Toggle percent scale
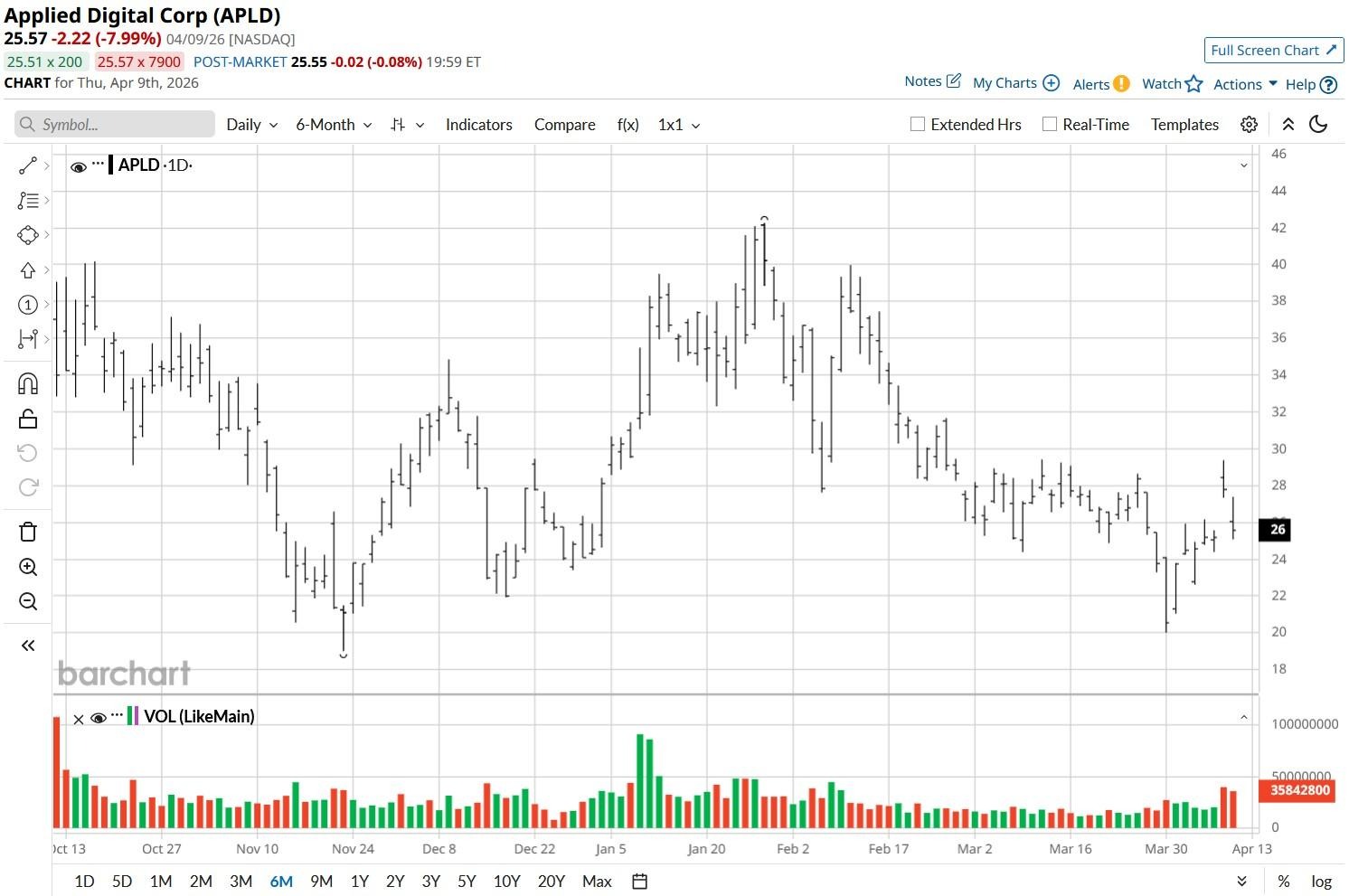 coord(1284,882)
